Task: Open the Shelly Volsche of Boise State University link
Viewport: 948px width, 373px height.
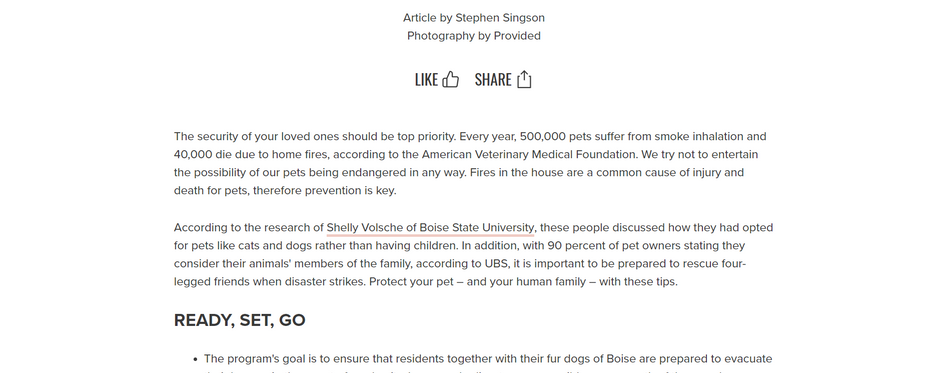Action: pos(430,227)
